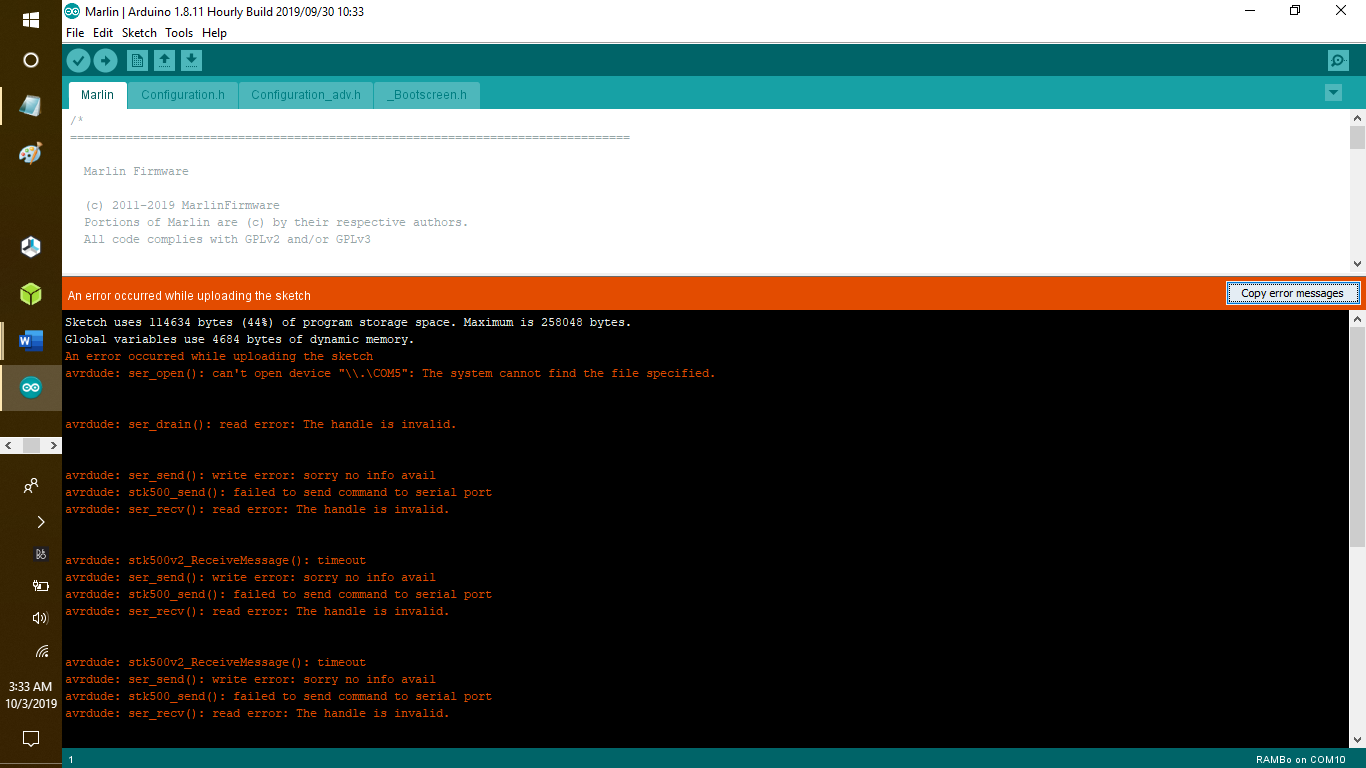
Task: Click the 'ser_drain(): read error' console line
Action: point(260,424)
